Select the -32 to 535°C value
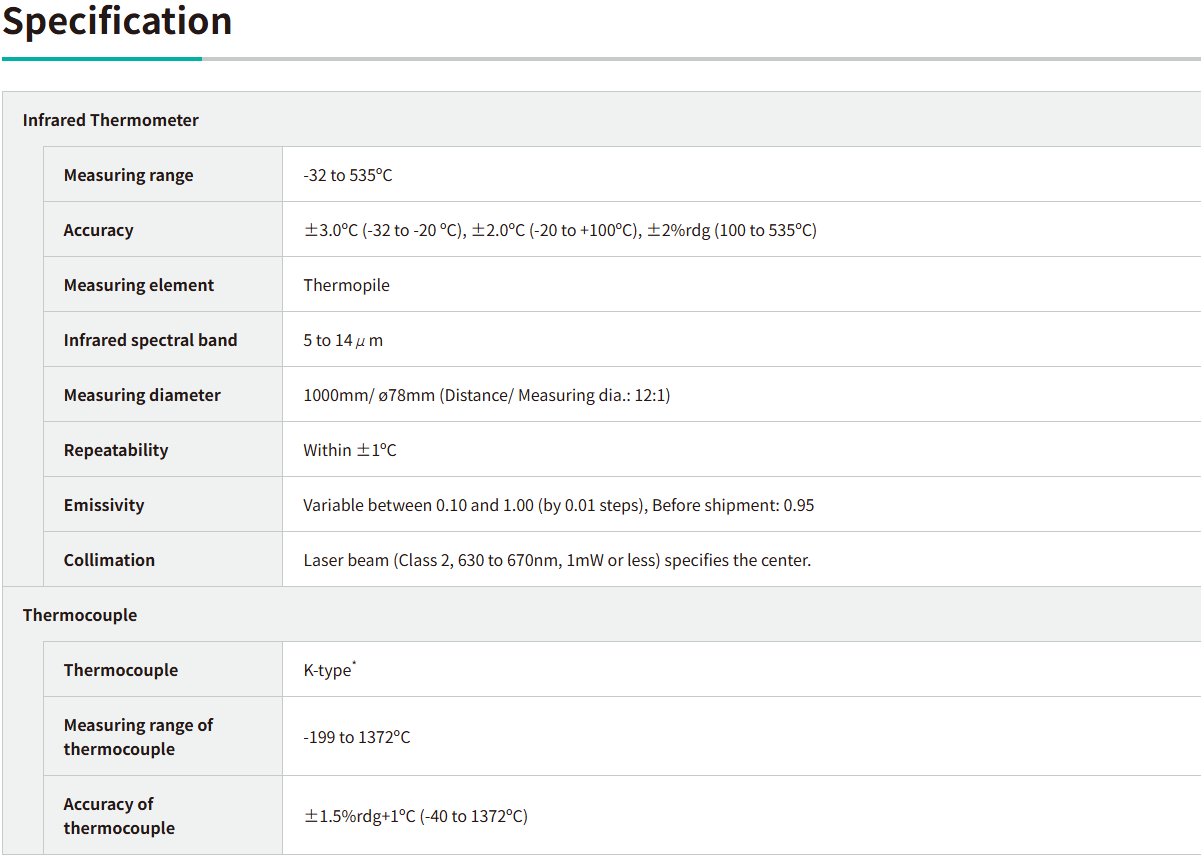 tap(348, 175)
